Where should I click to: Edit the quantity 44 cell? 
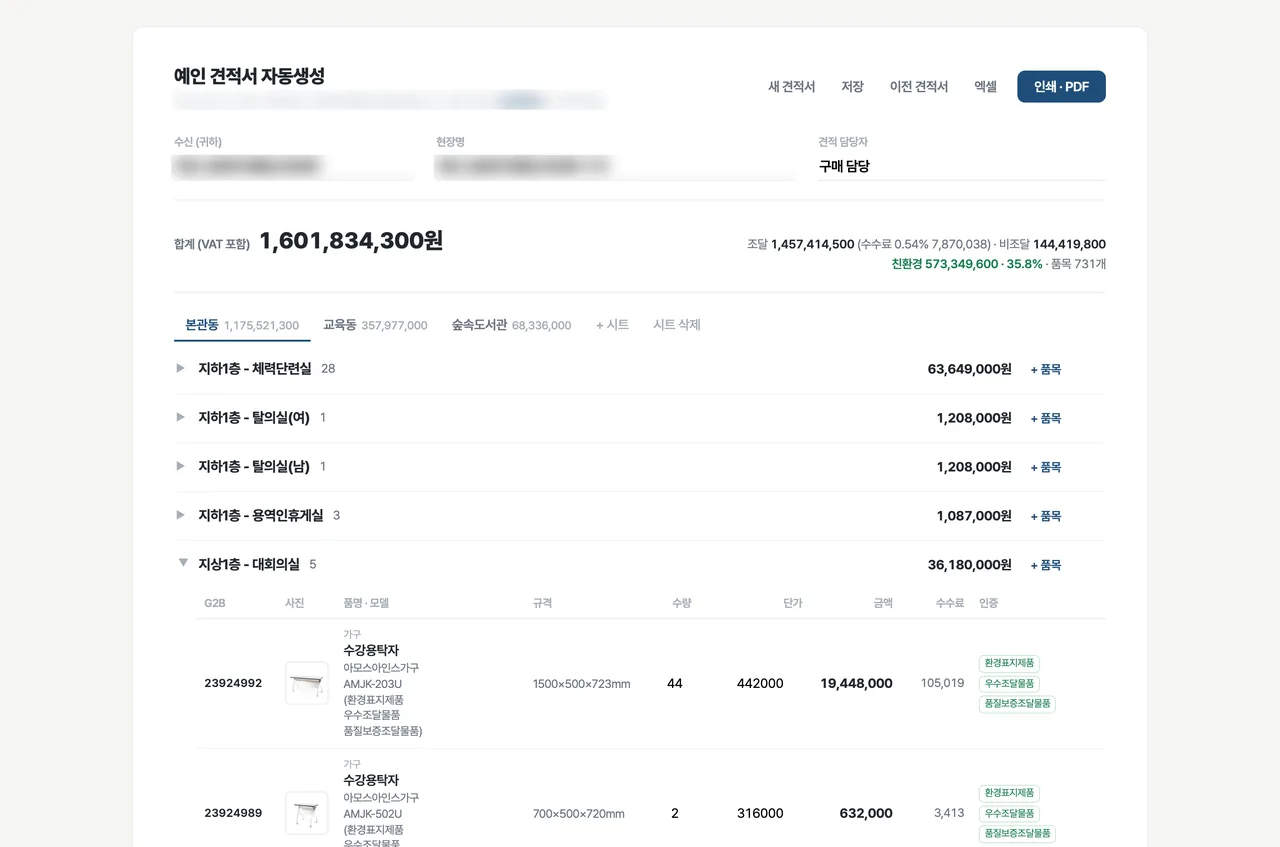[675, 683]
